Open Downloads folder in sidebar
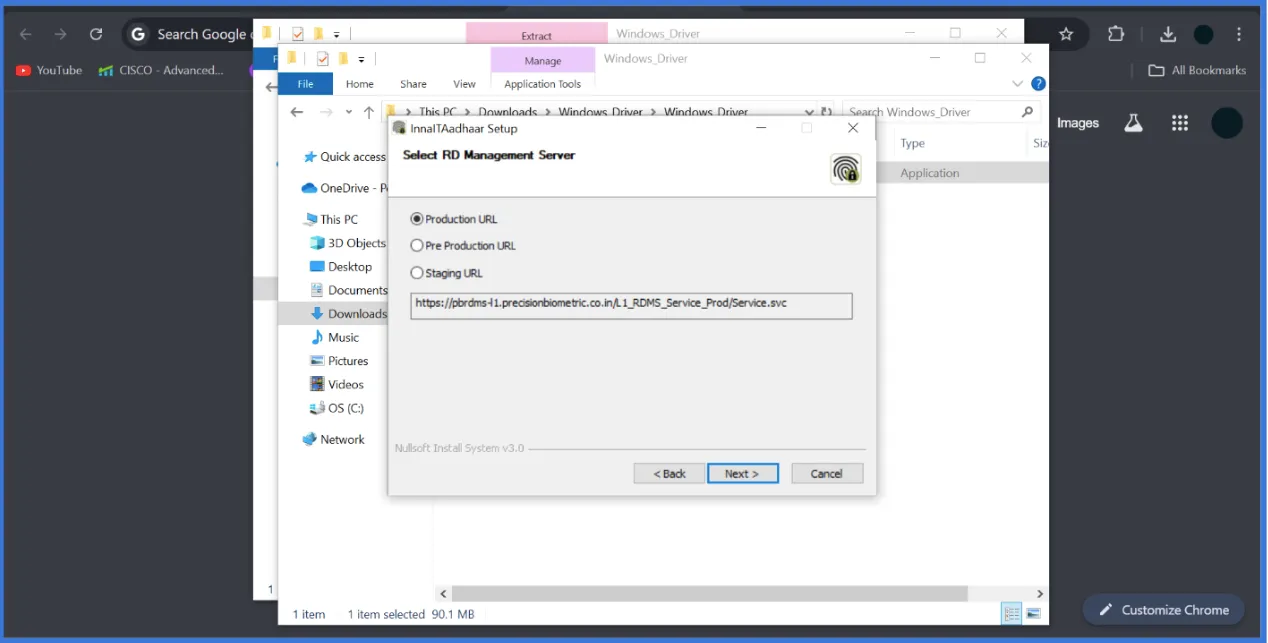This screenshot has height=643, width=1268. pyautogui.click(x=348, y=314)
